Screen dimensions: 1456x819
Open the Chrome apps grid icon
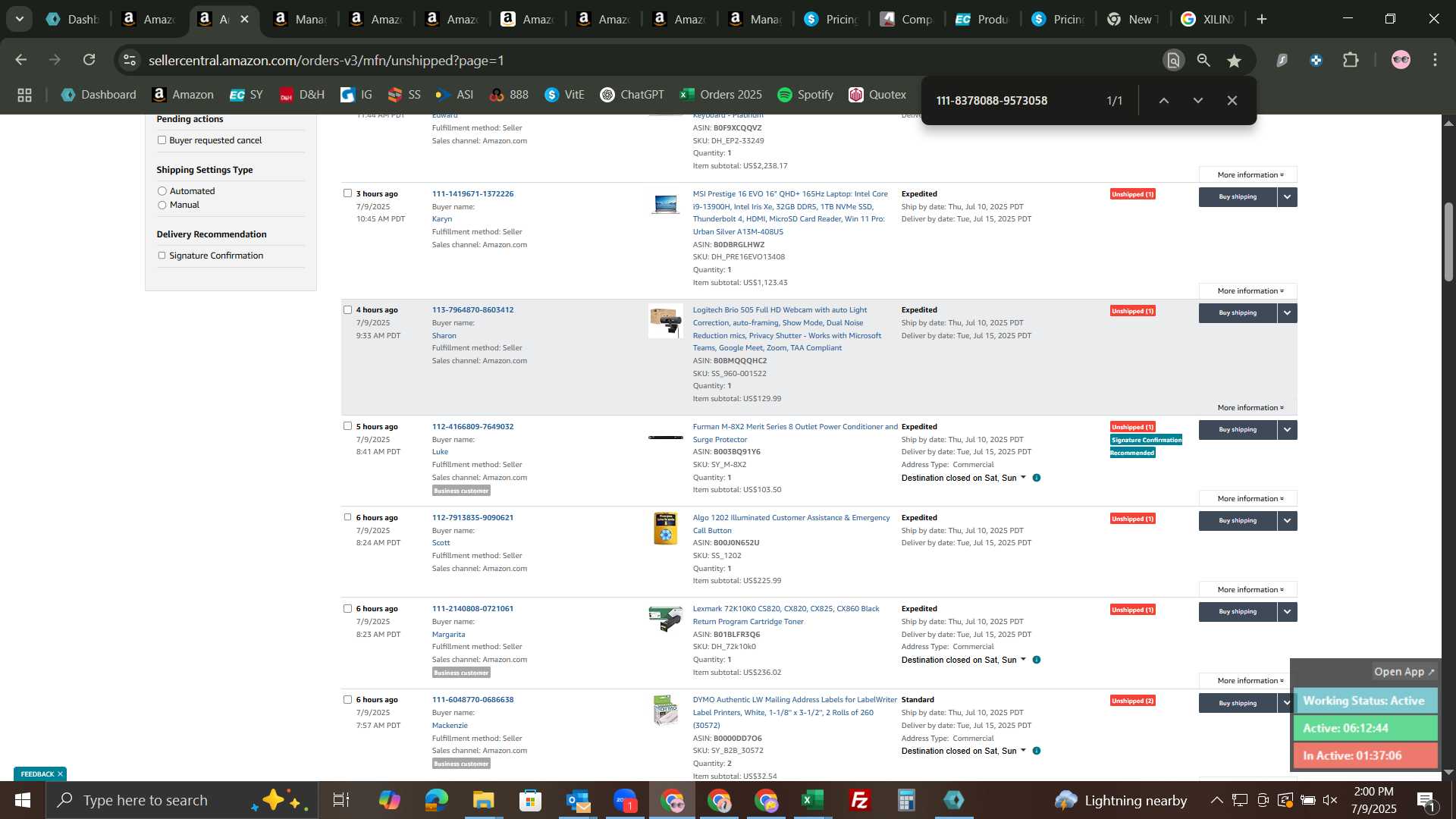[24, 95]
